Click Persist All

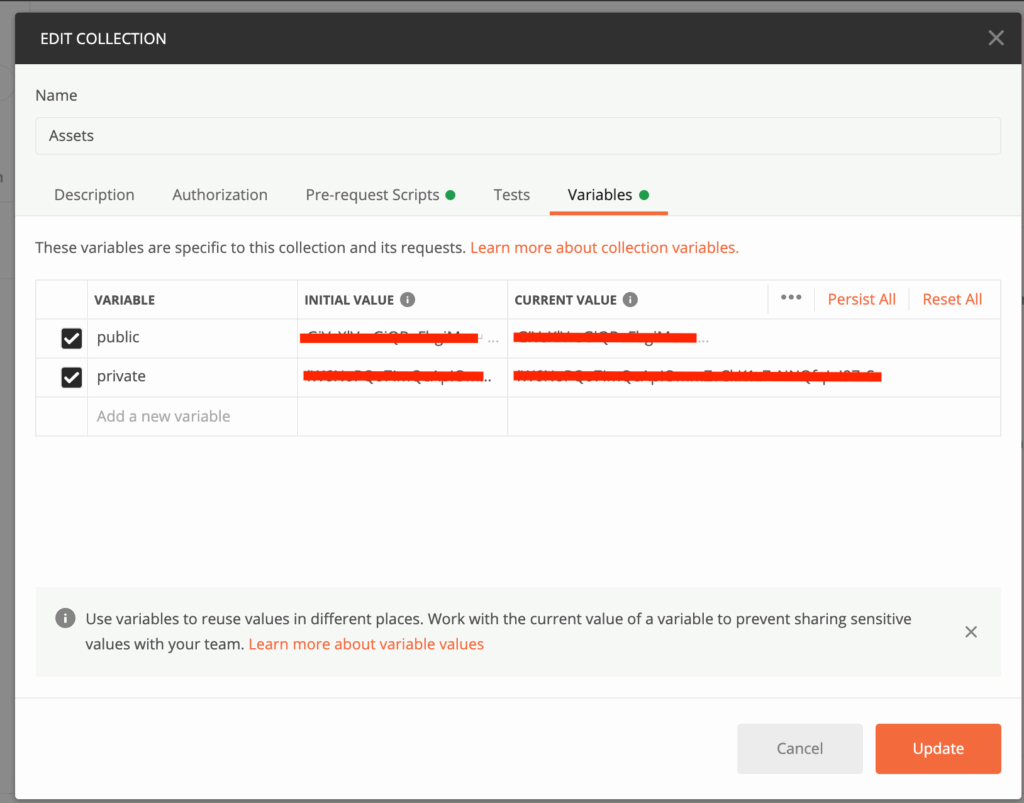[861, 299]
